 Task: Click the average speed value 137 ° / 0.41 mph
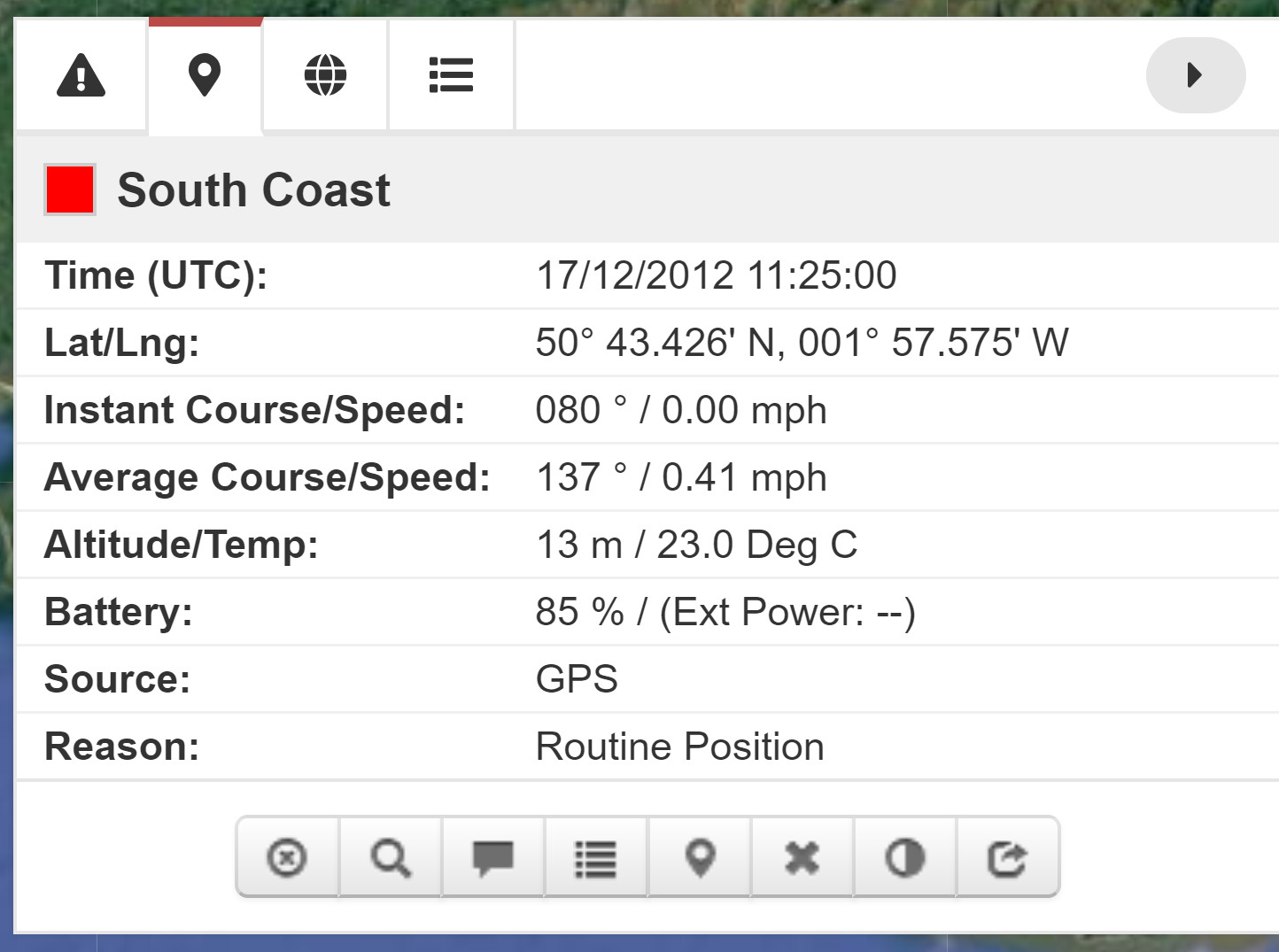click(681, 478)
